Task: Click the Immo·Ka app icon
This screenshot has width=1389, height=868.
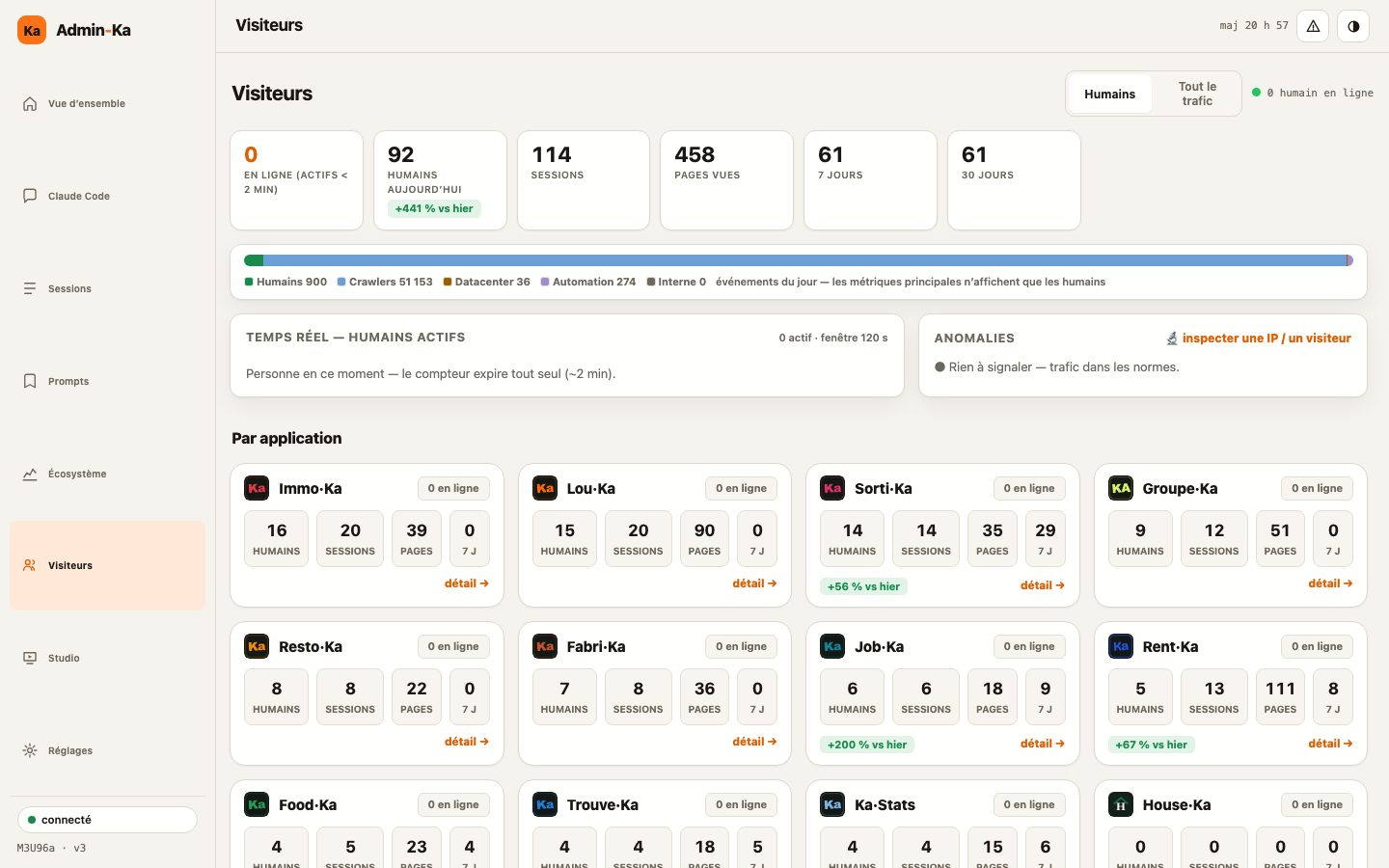Action: point(257,488)
